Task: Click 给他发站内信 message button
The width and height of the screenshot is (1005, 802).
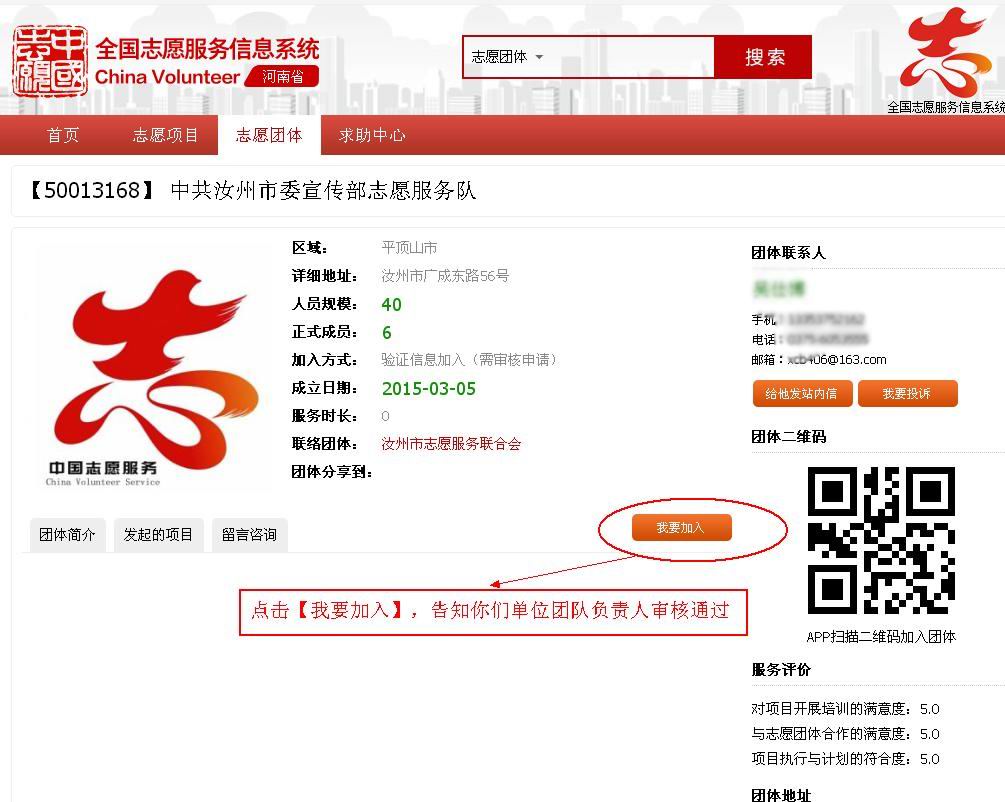Action: [x=802, y=394]
